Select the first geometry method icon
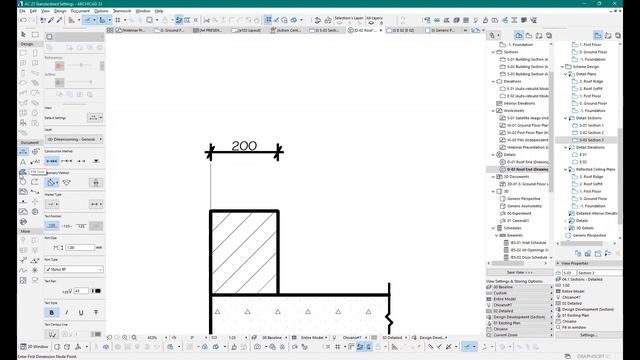This screenshot has height=360, width=640. click(x=52, y=182)
